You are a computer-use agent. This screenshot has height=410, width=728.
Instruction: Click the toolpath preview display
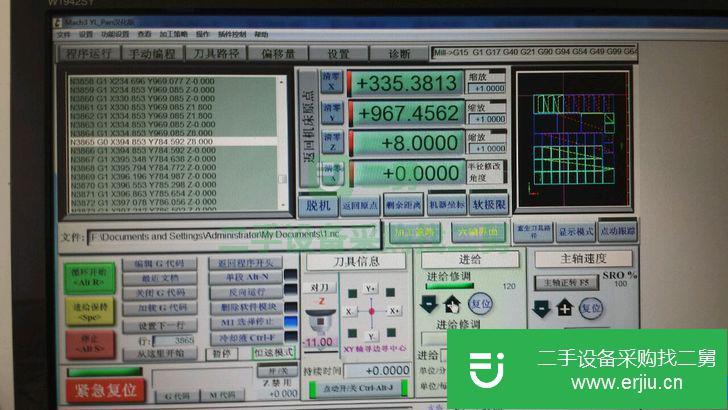tap(574, 139)
